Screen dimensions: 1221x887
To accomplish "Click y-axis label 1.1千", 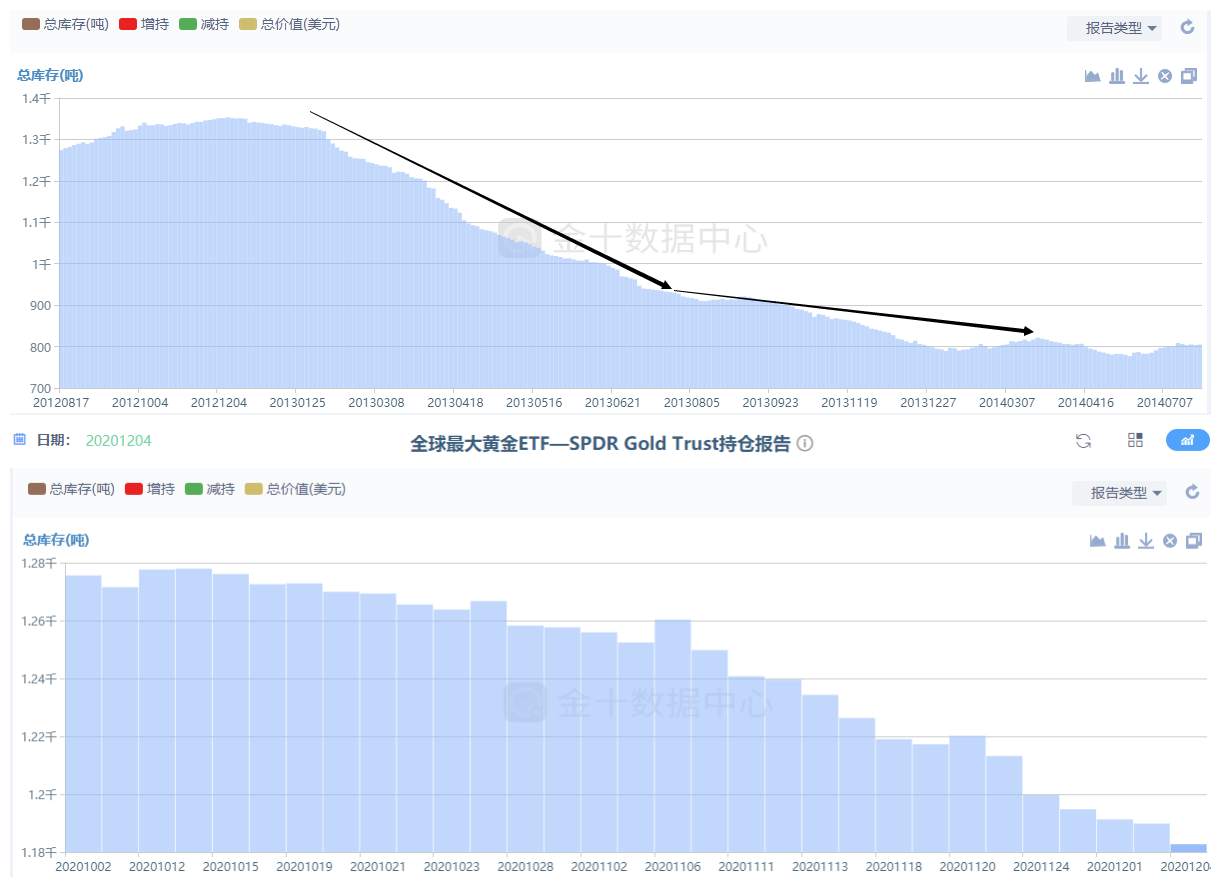I will (36, 222).
